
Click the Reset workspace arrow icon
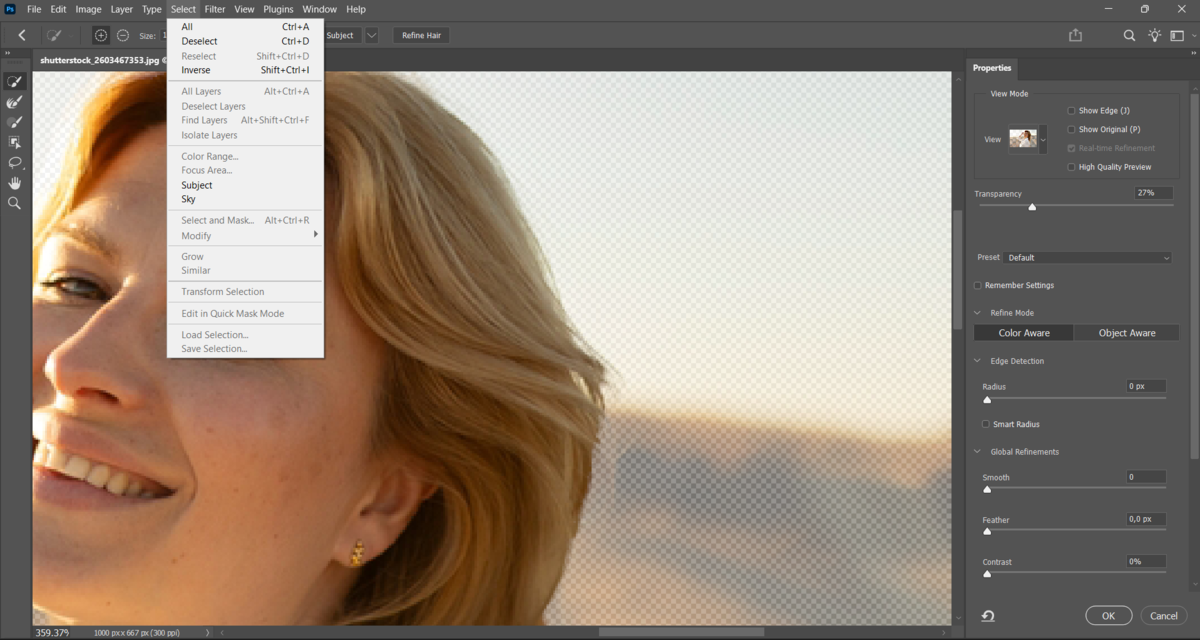[988, 616]
